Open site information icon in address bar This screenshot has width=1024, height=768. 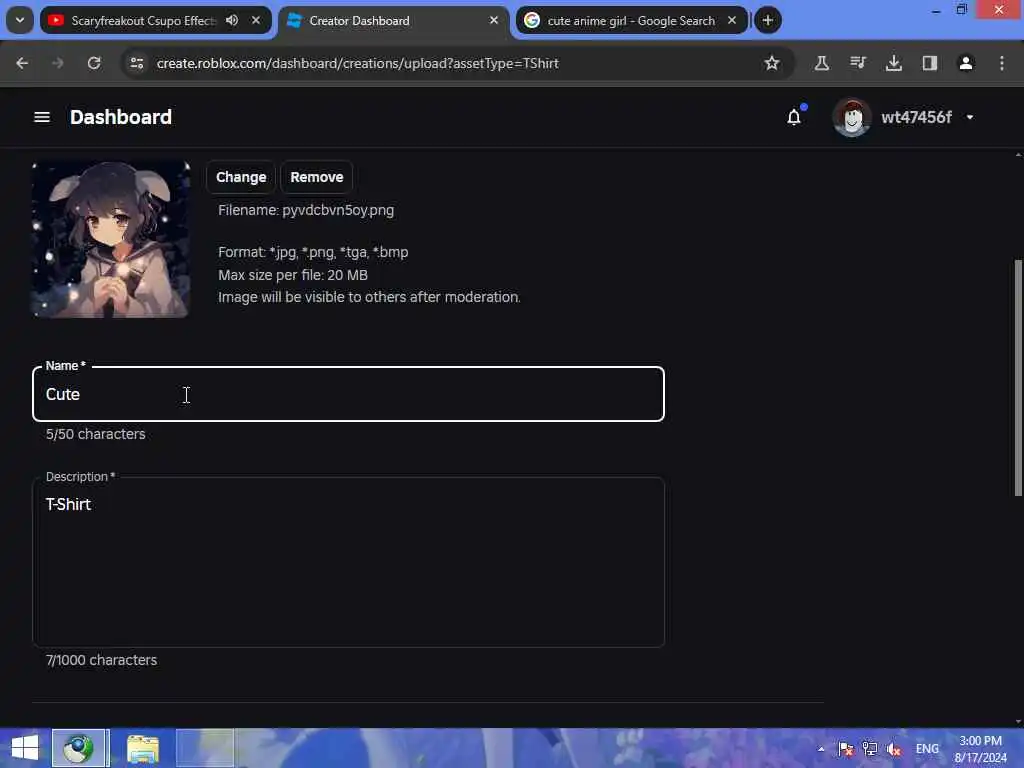pyautogui.click(x=136, y=63)
